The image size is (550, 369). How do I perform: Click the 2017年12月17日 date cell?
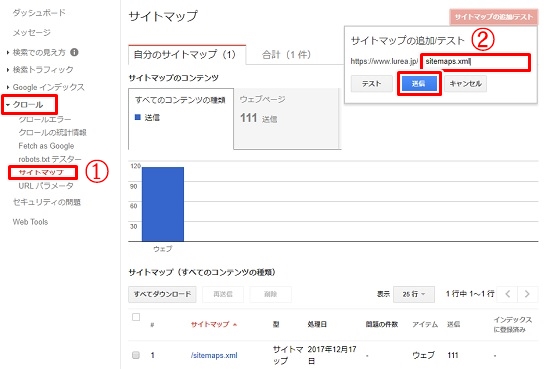pos(332,355)
